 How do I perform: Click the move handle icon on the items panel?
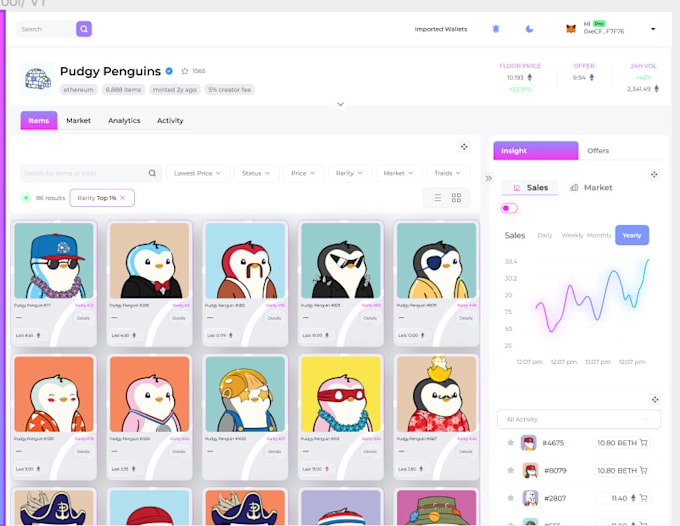(x=464, y=147)
